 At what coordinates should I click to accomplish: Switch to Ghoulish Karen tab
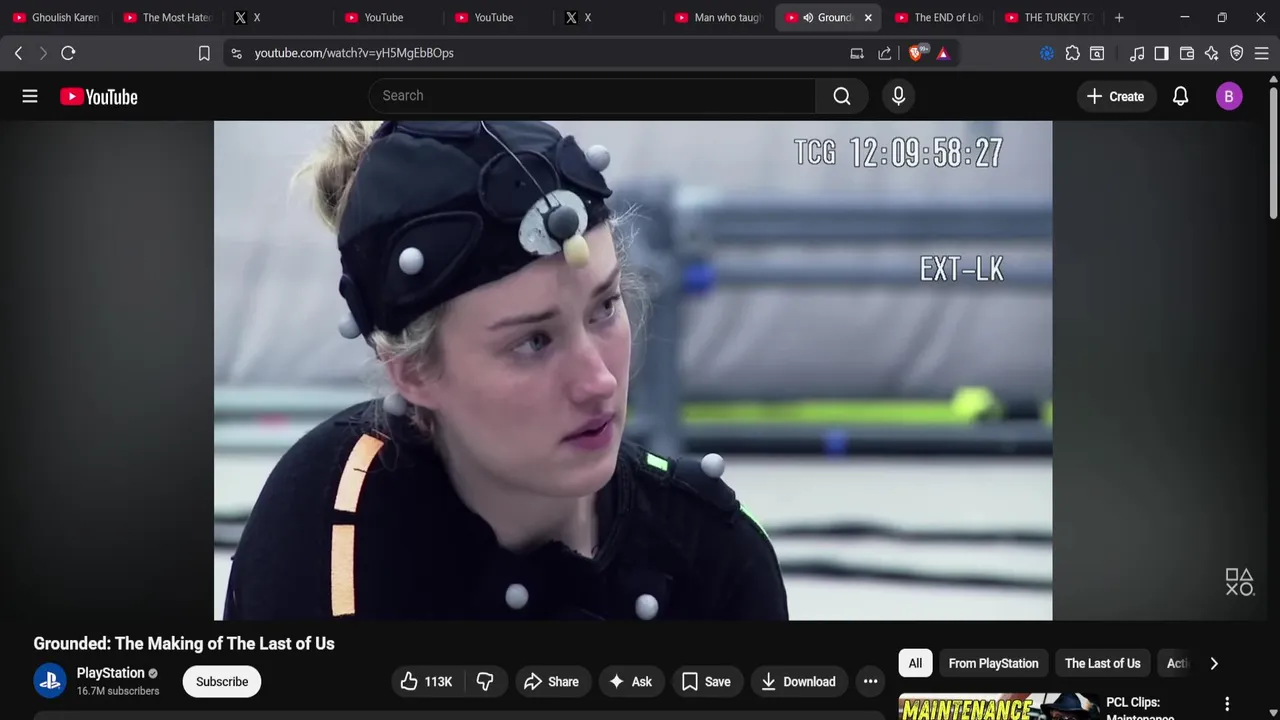click(55, 17)
